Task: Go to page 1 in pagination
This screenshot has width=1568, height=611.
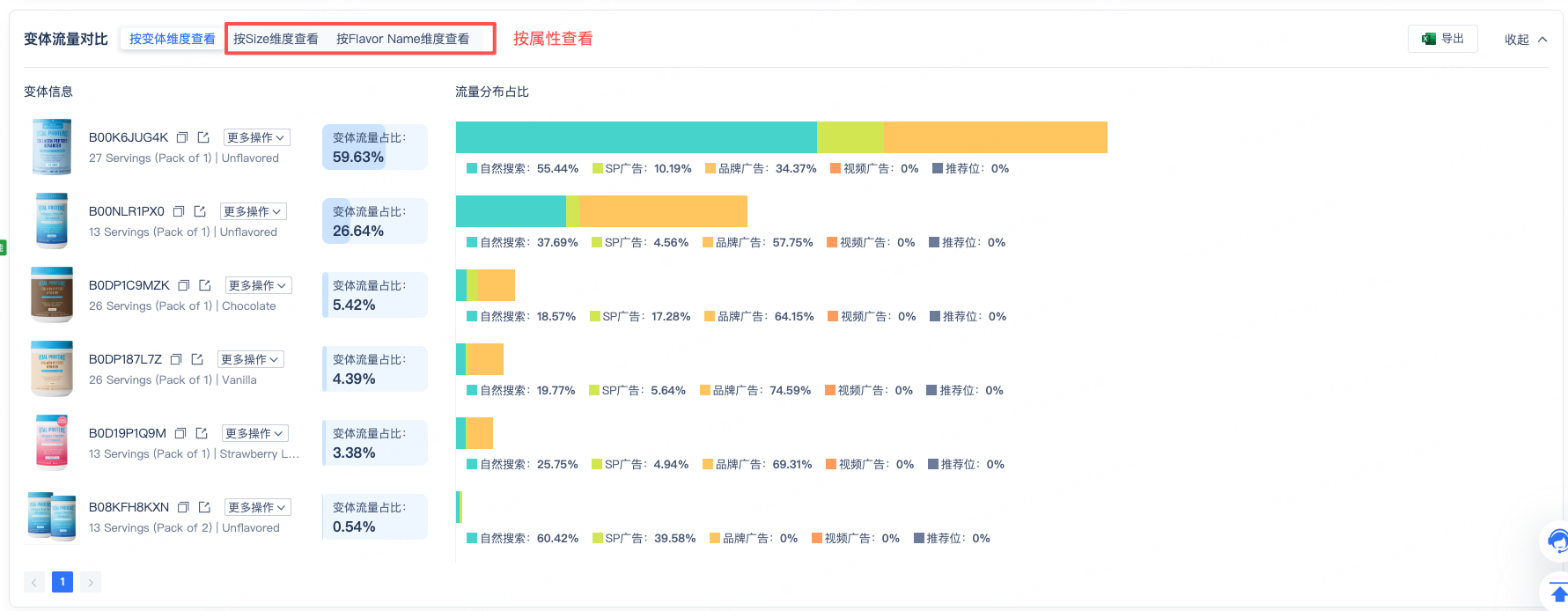Action: [63, 582]
